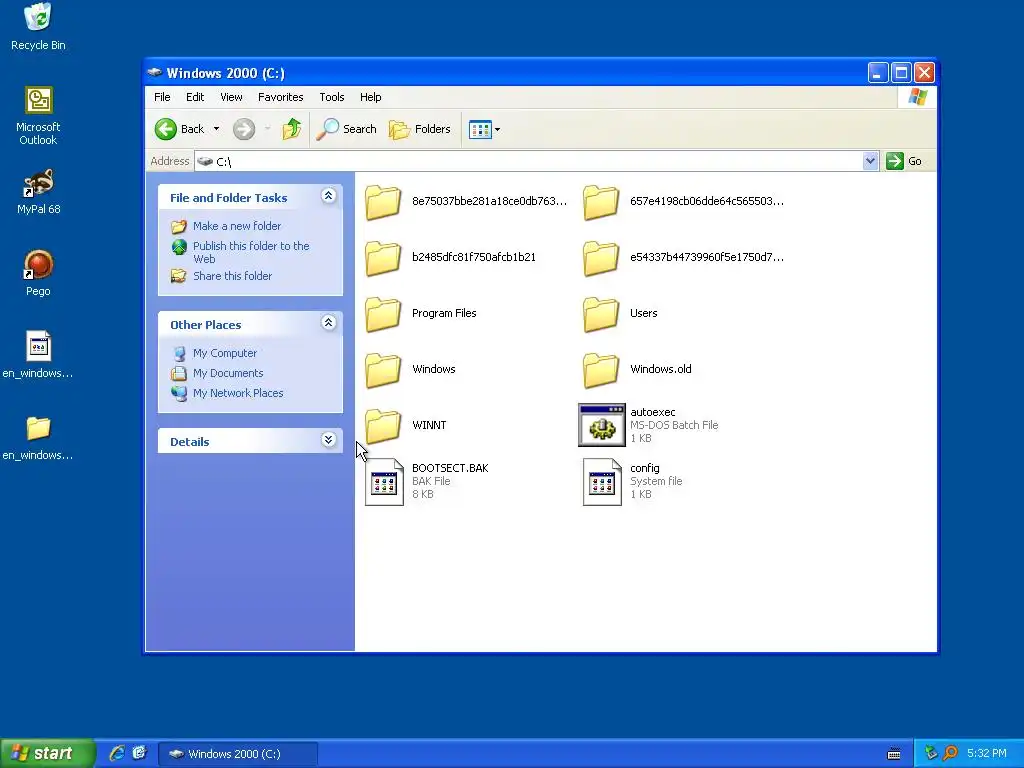Select the Pego desktop shortcut
The image size is (1024, 768).
(x=39, y=274)
